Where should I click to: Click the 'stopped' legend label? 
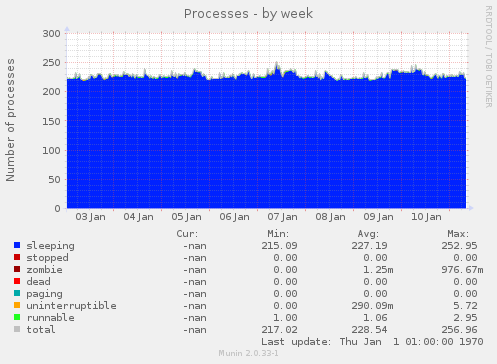[x=47, y=258]
